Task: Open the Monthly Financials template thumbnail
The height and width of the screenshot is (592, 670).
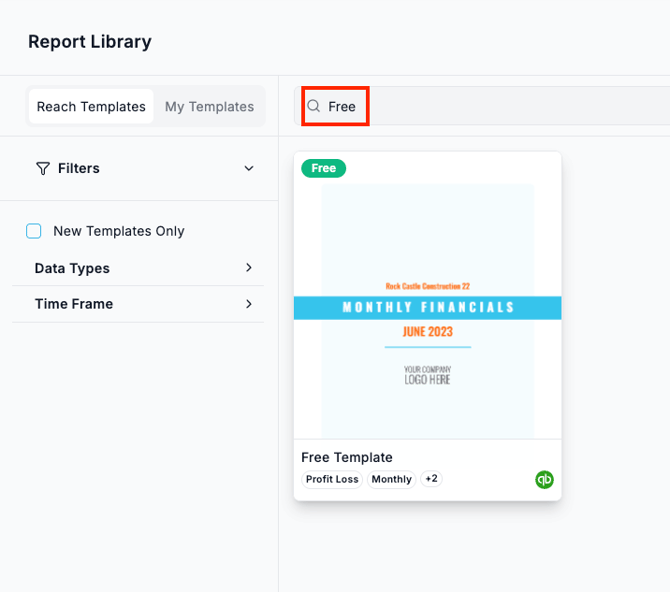Action: point(427,311)
